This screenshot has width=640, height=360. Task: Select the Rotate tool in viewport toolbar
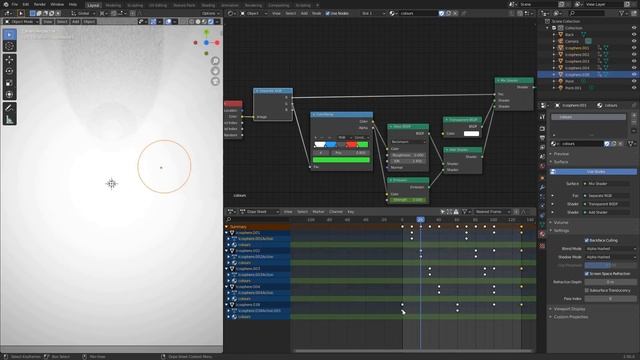[x=9, y=71]
